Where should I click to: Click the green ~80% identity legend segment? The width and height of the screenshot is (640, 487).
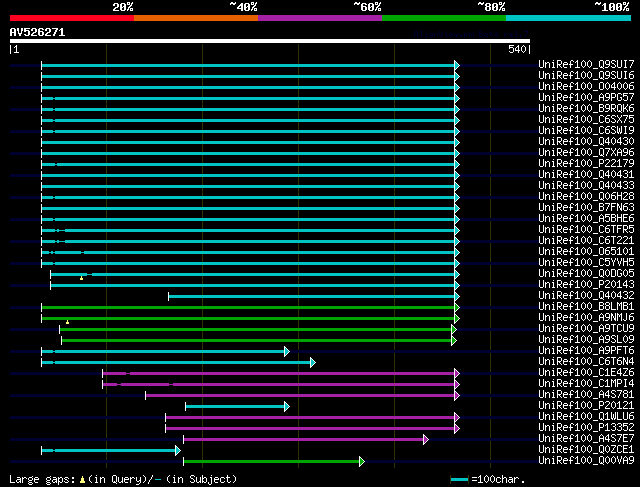[x=444, y=18]
